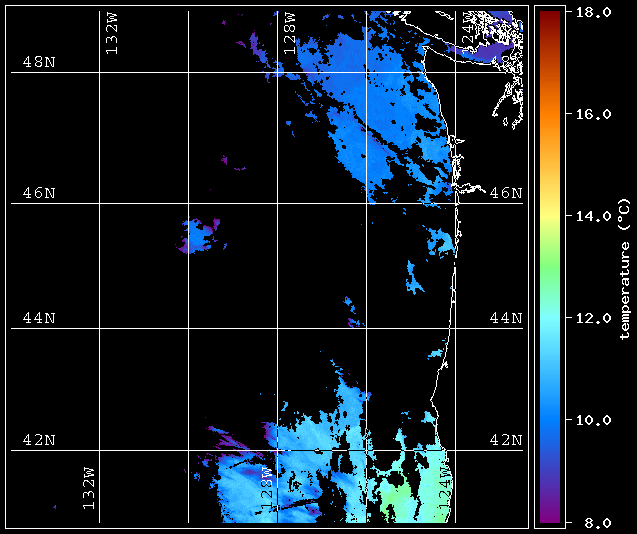This screenshot has height=534, width=637.
Task: Click the 18.0 tick label on colorbar
Action: click(590, 12)
